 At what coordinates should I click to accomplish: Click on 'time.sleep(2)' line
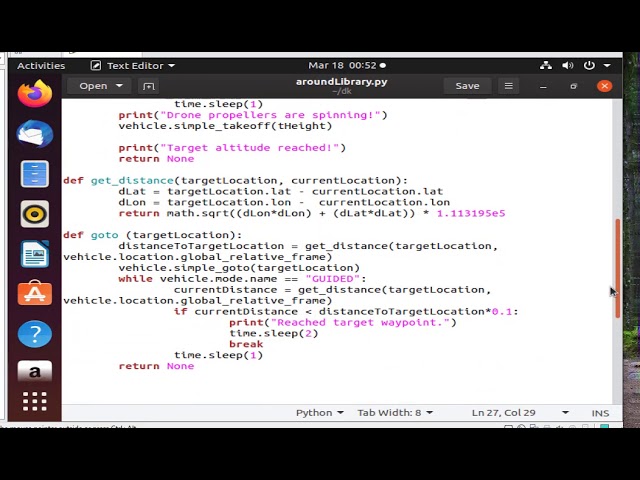coord(273,333)
